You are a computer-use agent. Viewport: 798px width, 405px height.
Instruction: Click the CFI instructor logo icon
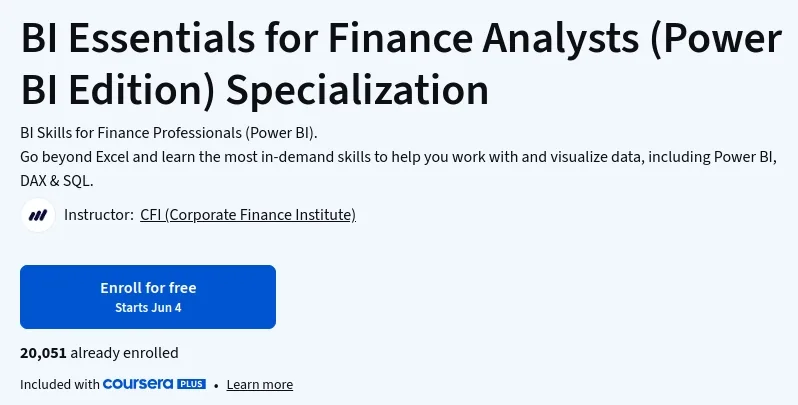click(38, 215)
